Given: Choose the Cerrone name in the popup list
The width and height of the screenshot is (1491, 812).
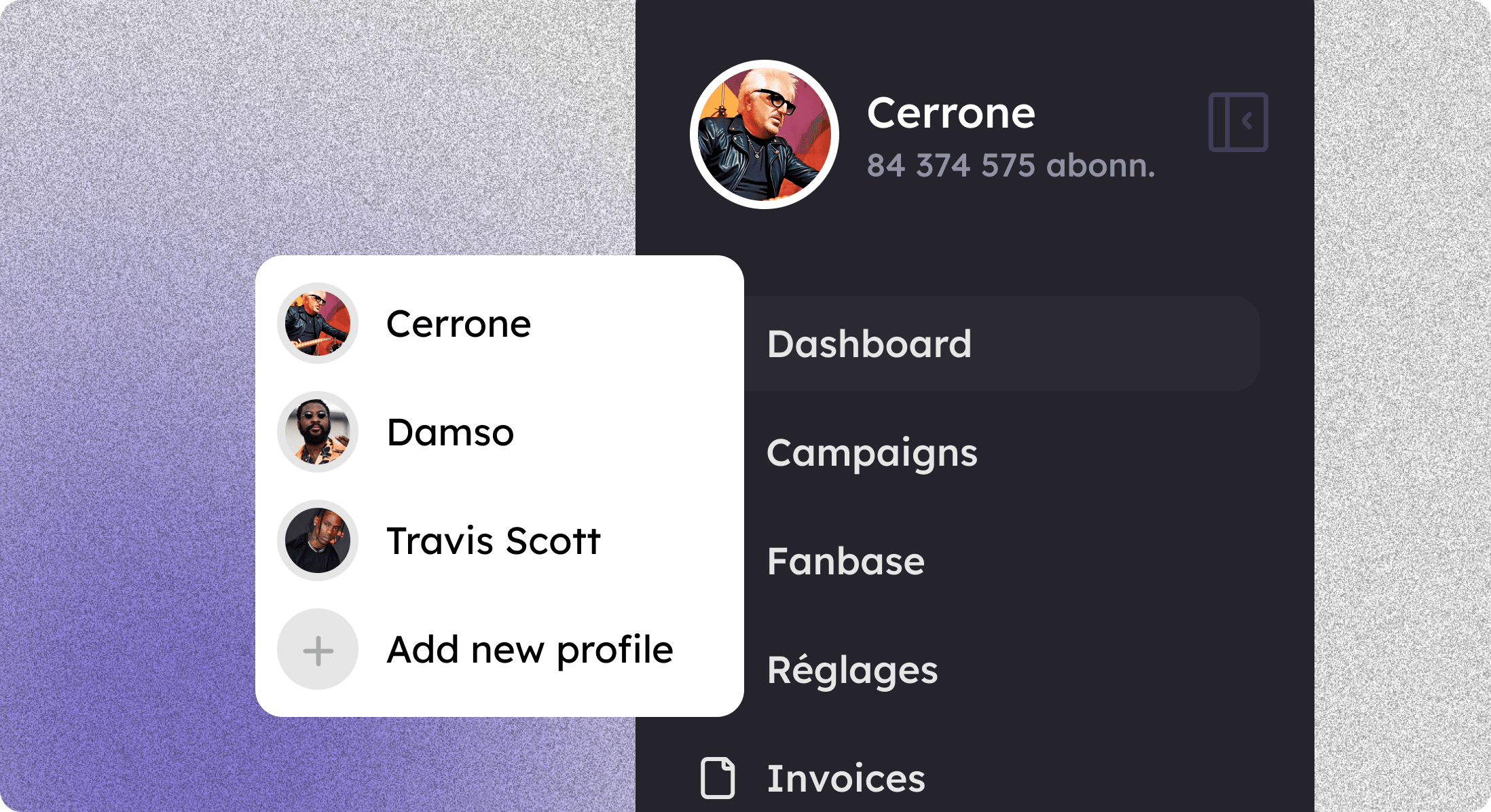Looking at the screenshot, I should click(458, 324).
